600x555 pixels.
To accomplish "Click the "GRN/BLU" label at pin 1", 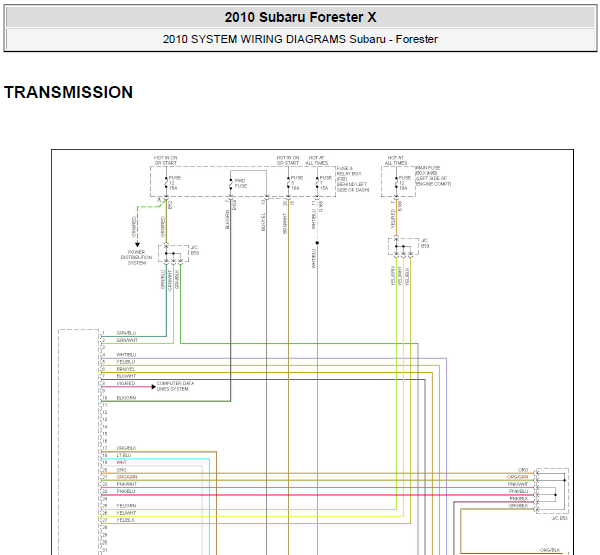I will (126, 333).
